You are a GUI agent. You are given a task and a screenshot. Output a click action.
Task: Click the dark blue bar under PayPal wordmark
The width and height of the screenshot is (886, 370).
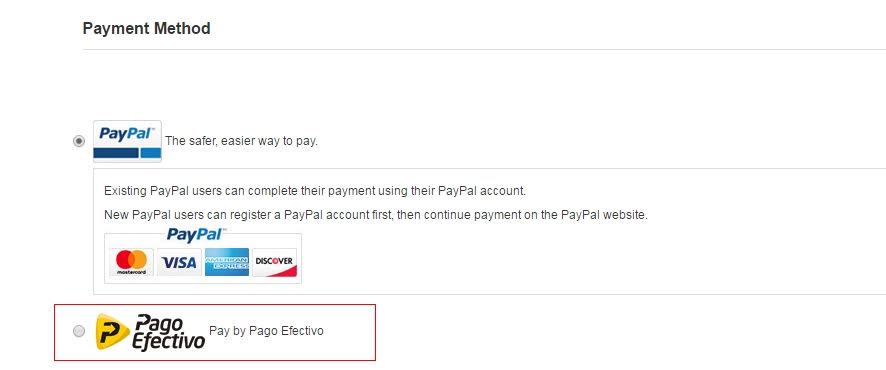click(x=116, y=153)
